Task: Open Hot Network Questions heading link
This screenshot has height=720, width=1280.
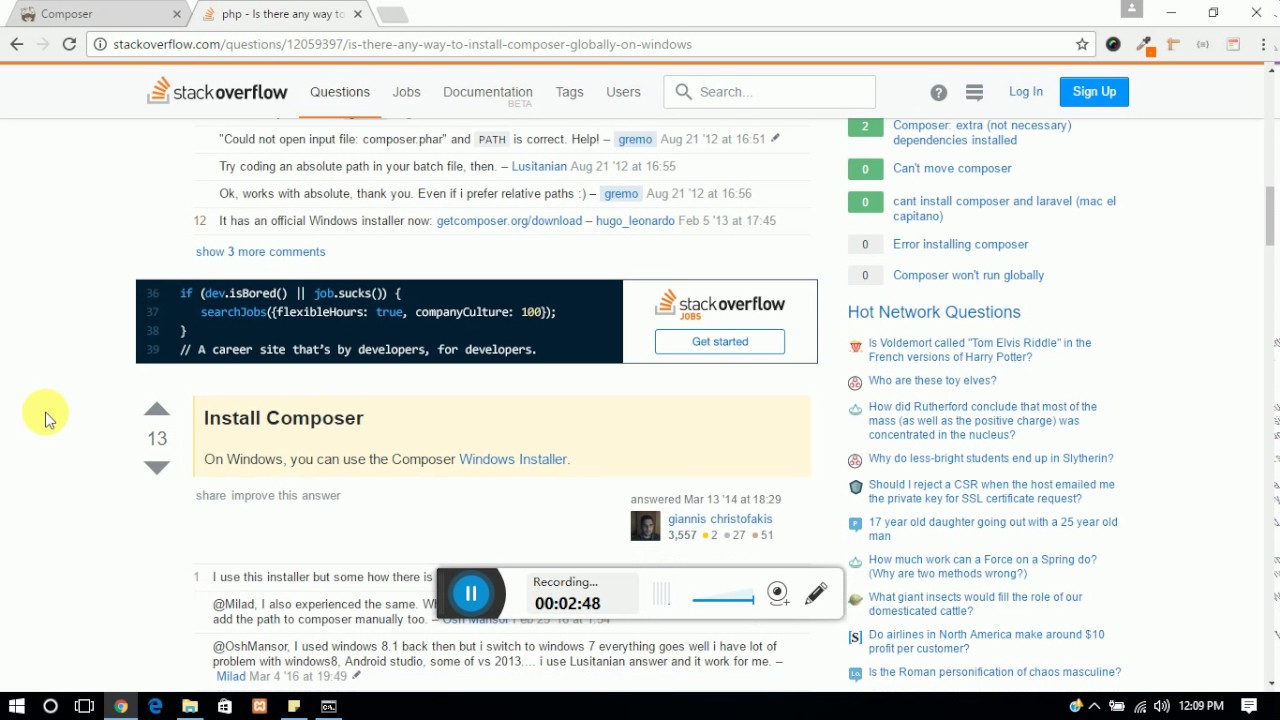Action: click(934, 312)
